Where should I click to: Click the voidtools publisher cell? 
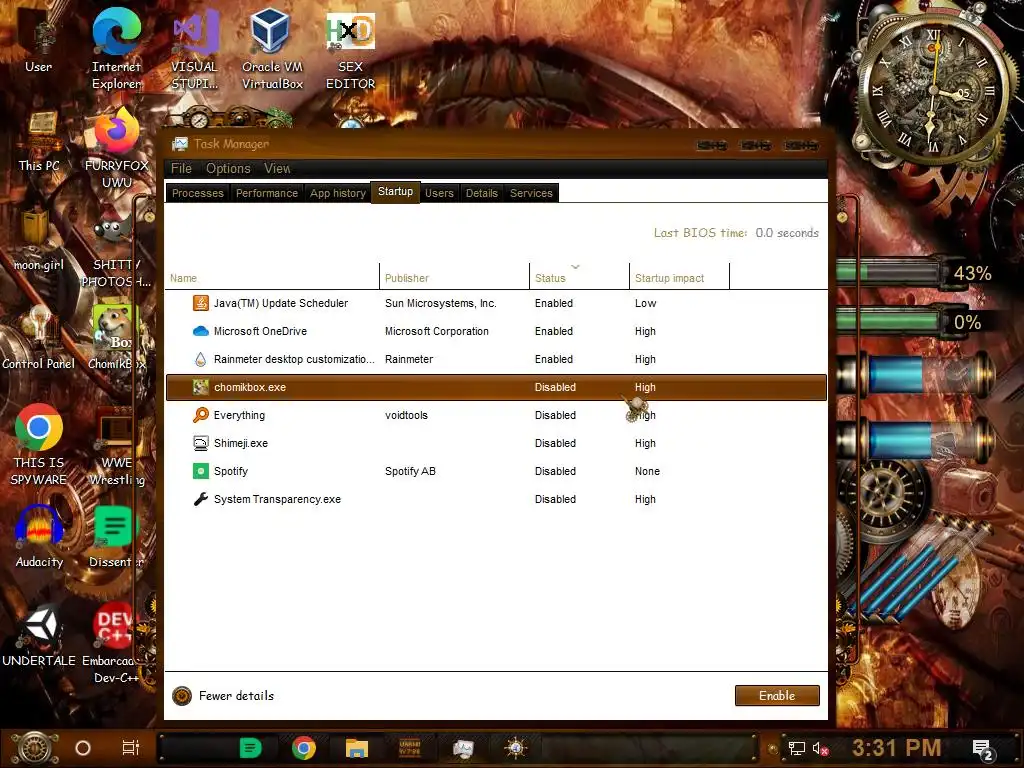(406, 415)
